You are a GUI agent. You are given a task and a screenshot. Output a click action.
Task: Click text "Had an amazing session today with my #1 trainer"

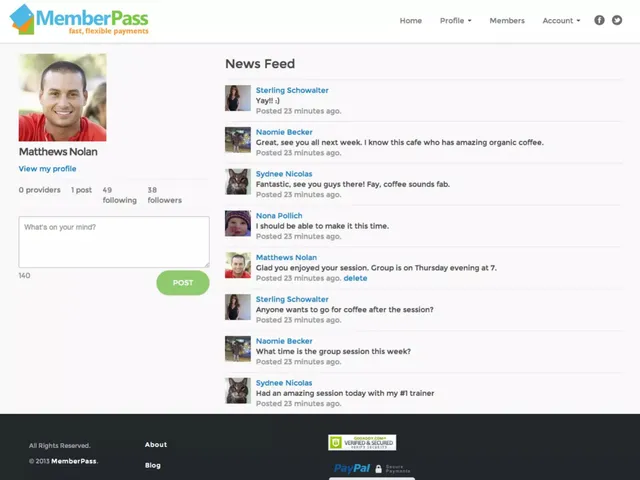pos(345,393)
